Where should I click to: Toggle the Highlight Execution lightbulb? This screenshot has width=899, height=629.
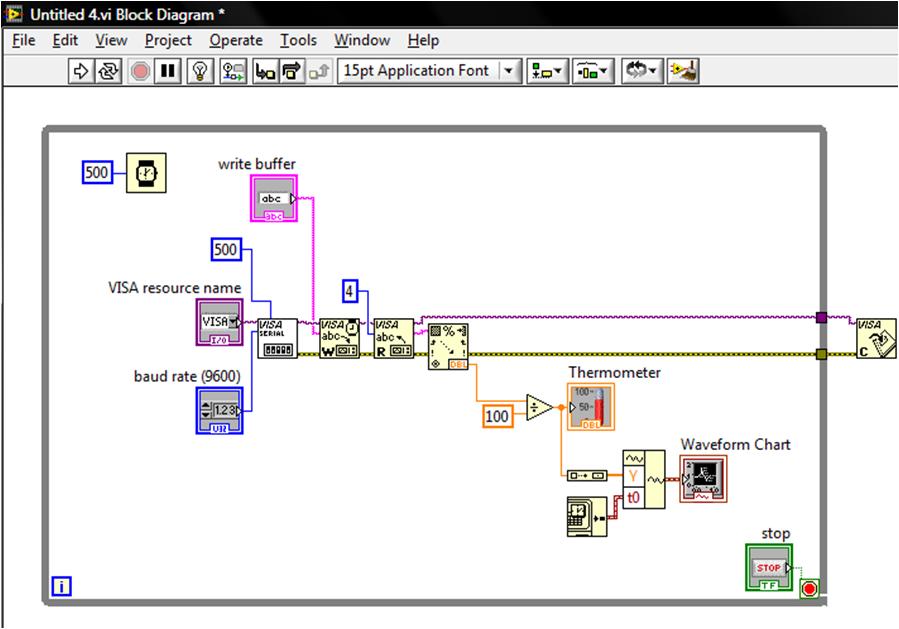point(201,71)
